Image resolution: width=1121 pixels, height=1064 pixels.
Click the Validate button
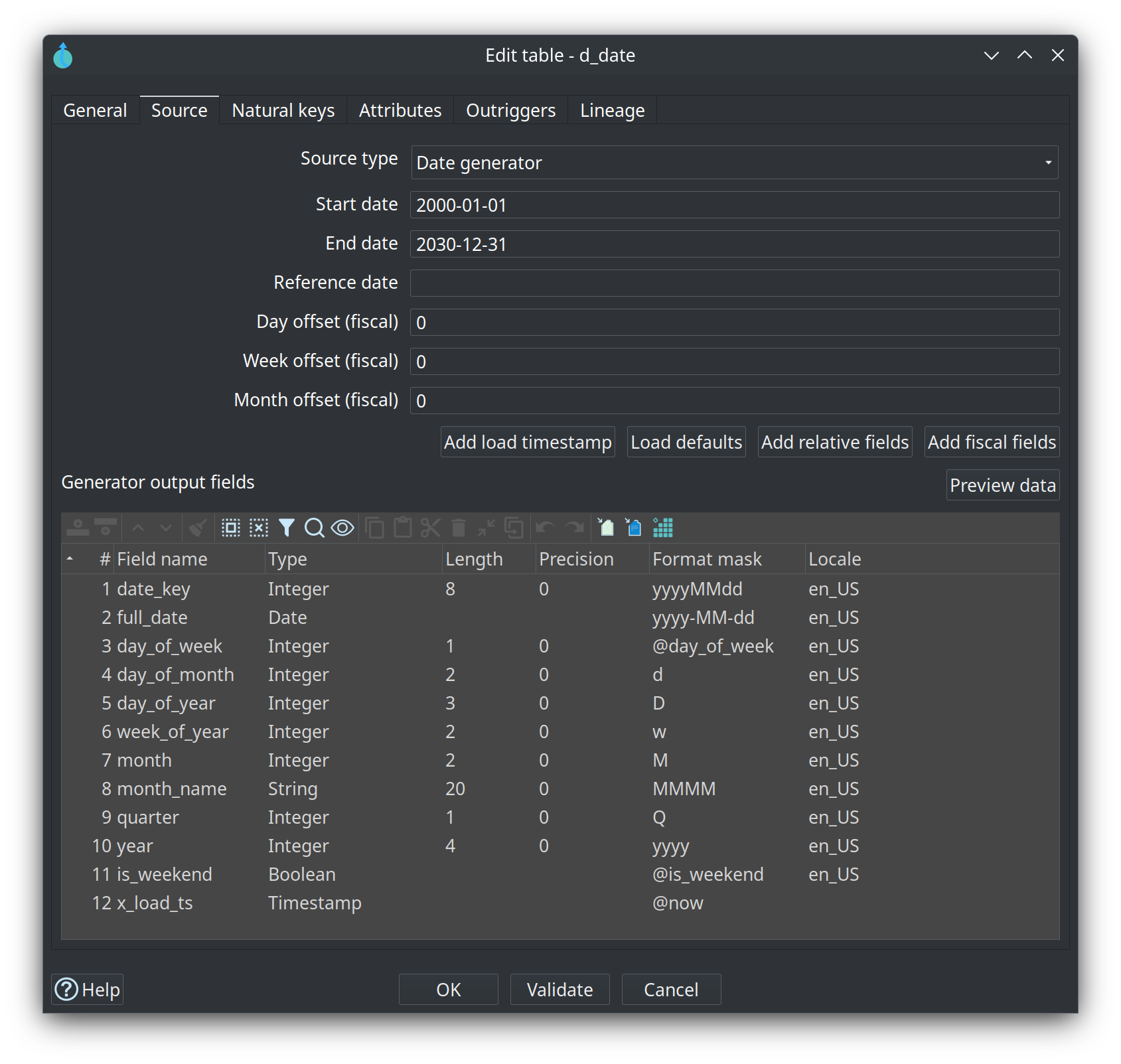click(560, 990)
